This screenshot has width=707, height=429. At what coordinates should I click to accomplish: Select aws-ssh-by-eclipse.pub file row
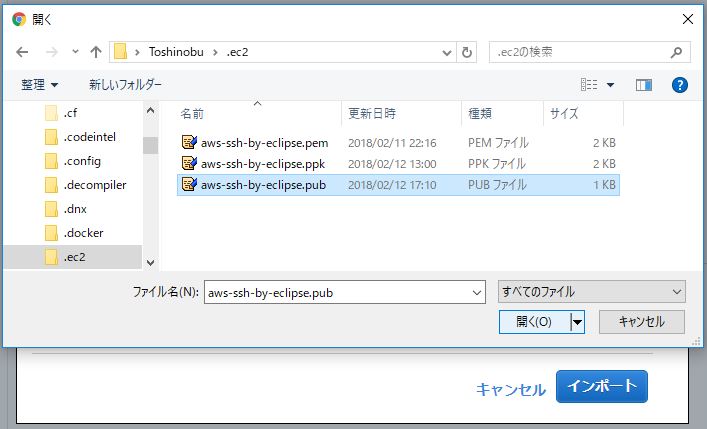coord(398,185)
